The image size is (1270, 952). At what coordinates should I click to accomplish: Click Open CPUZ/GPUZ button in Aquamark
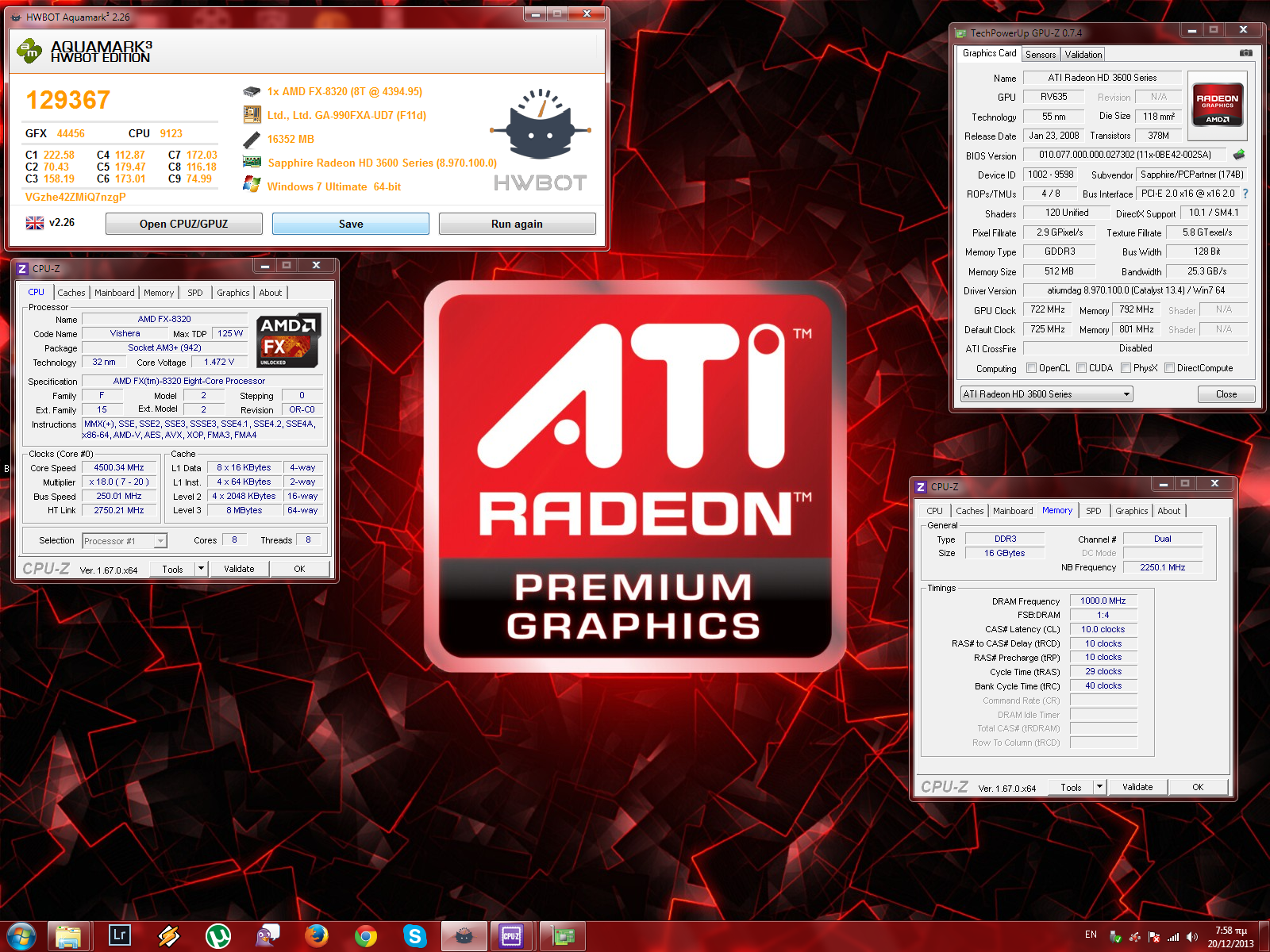click(184, 224)
